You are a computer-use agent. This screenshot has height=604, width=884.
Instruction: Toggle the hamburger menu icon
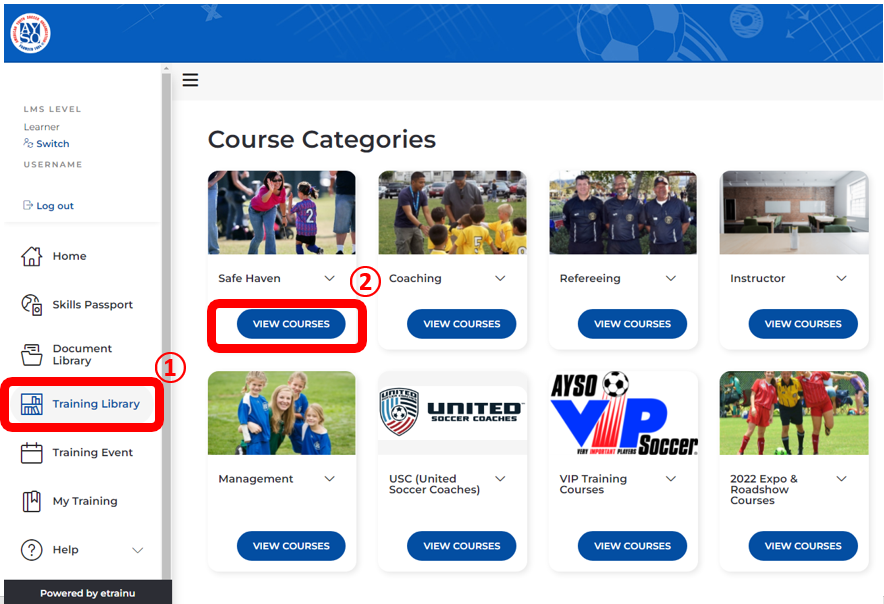tap(190, 80)
